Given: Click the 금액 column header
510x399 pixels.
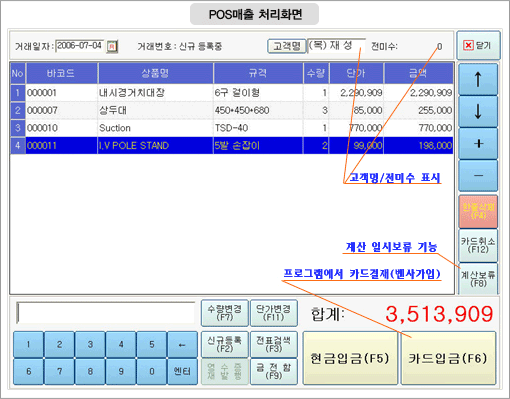Looking at the screenshot, I should pos(418,73).
